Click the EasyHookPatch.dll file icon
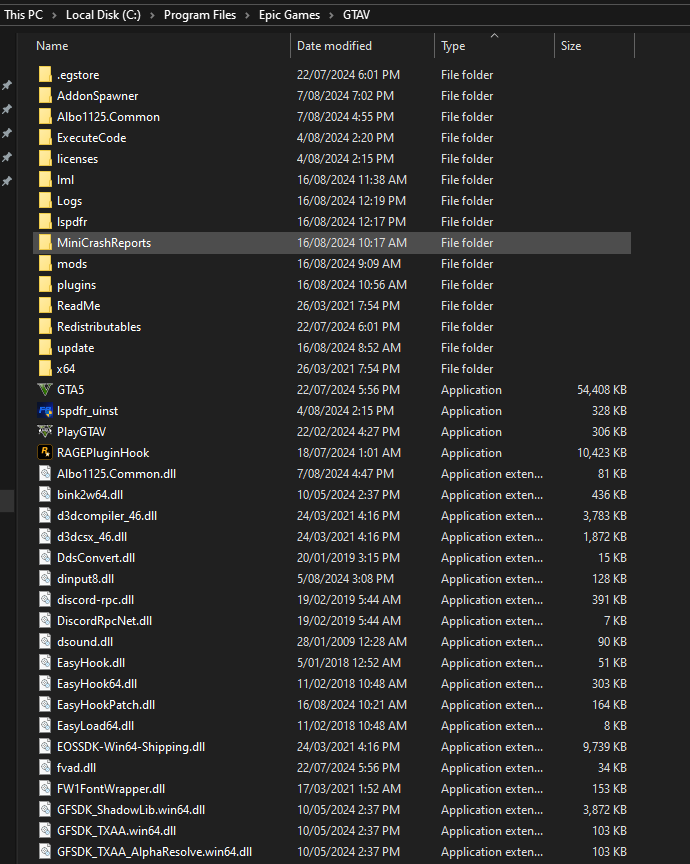The width and height of the screenshot is (690, 864). 45,705
